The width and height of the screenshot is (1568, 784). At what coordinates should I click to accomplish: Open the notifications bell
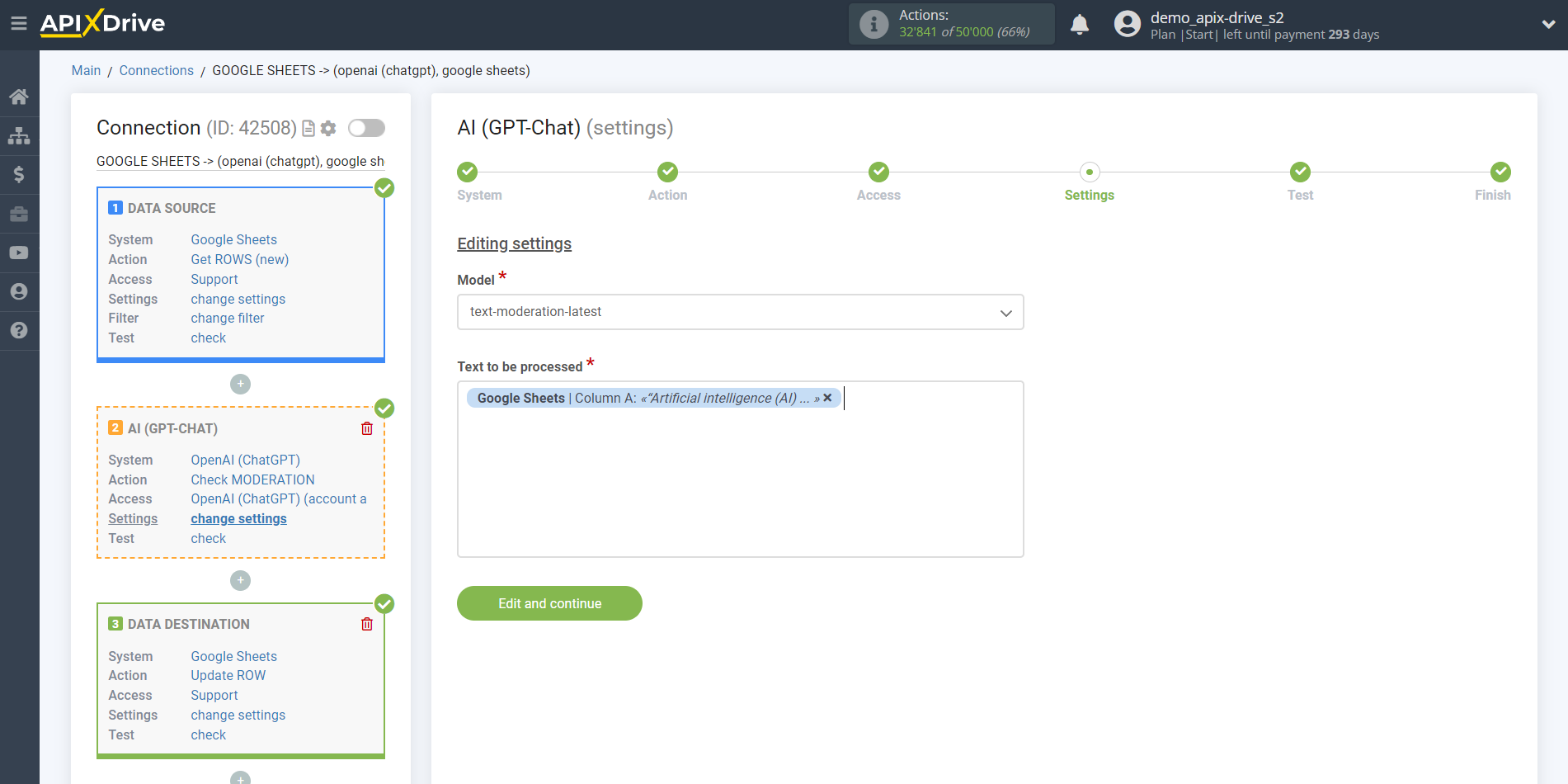[1080, 24]
